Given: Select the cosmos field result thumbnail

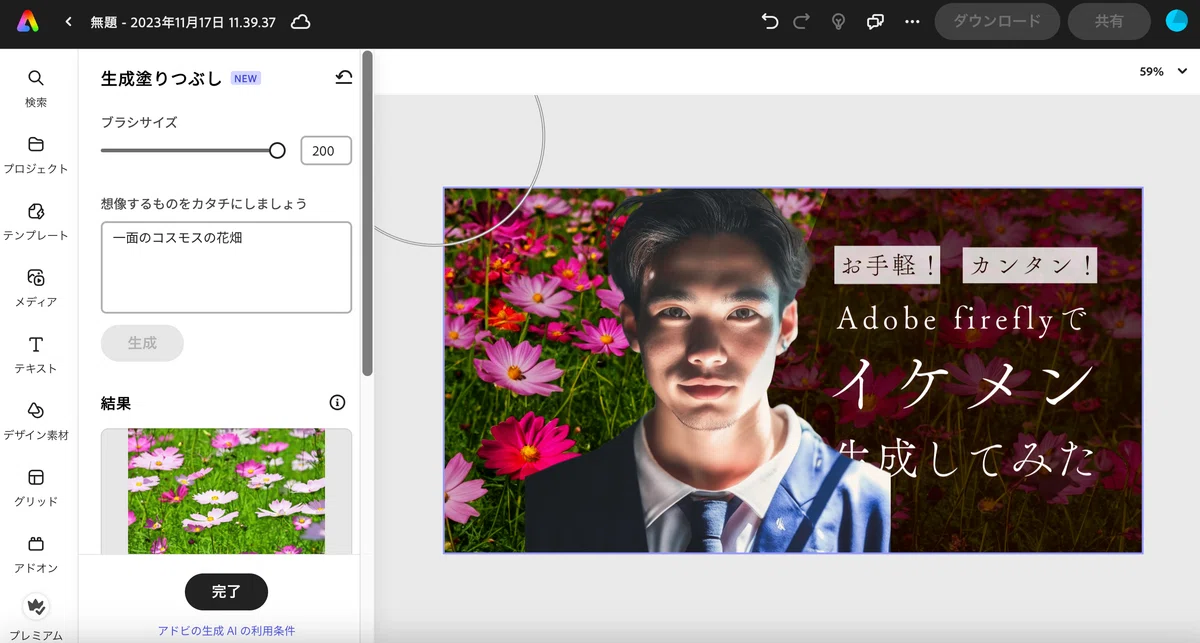Looking at the screenshot, I should 226,491.
